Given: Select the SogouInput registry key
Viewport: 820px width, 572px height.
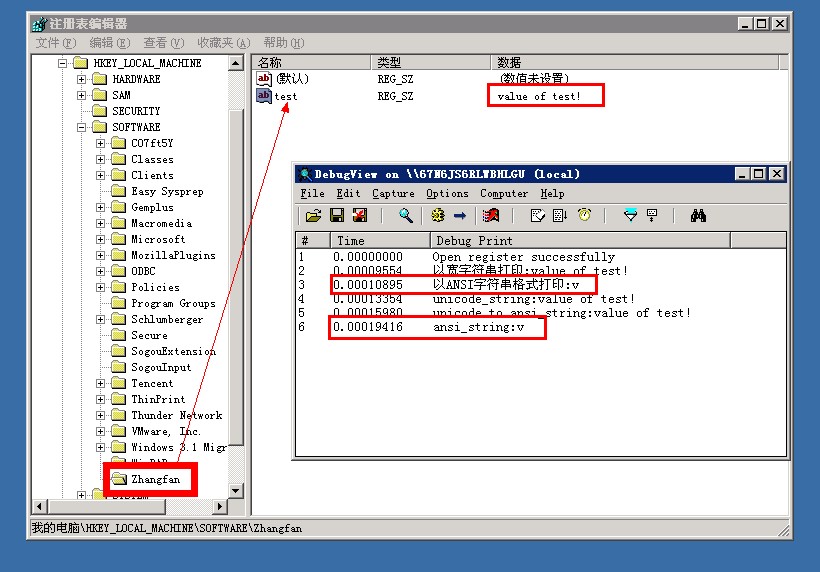Looking at the screenshot, I should [x=161, y=367].
